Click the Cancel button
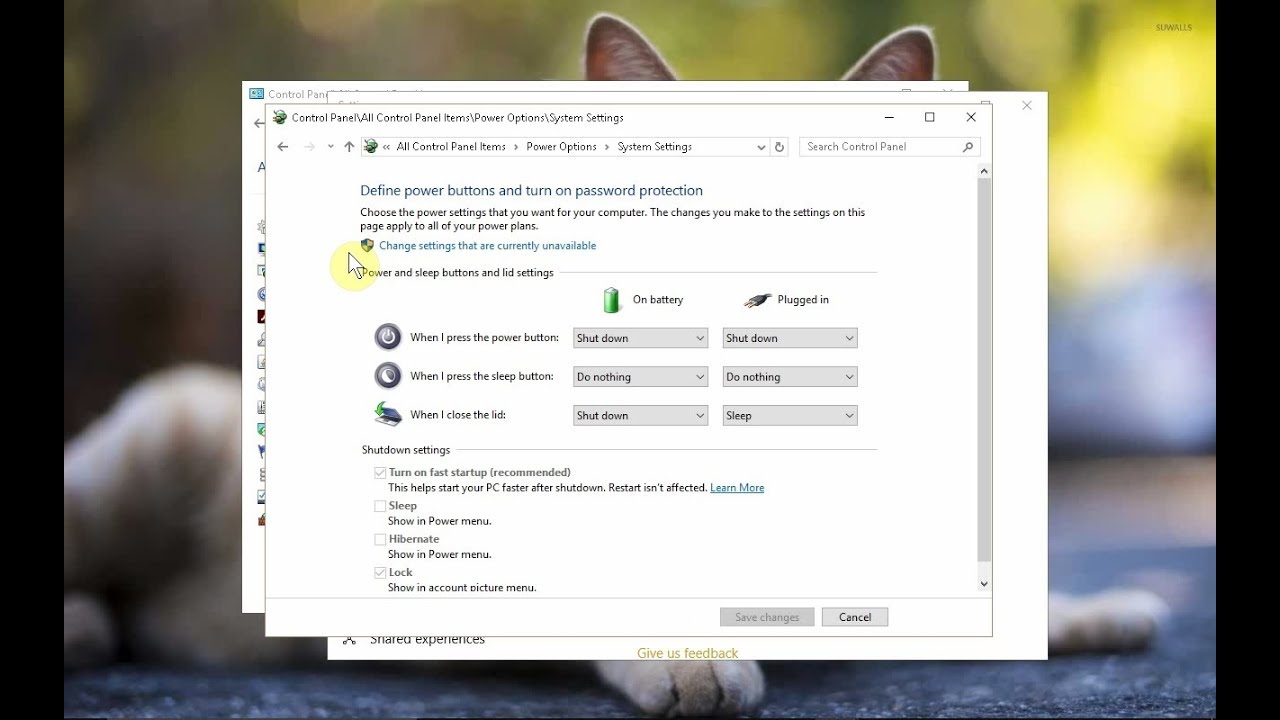 855,617
